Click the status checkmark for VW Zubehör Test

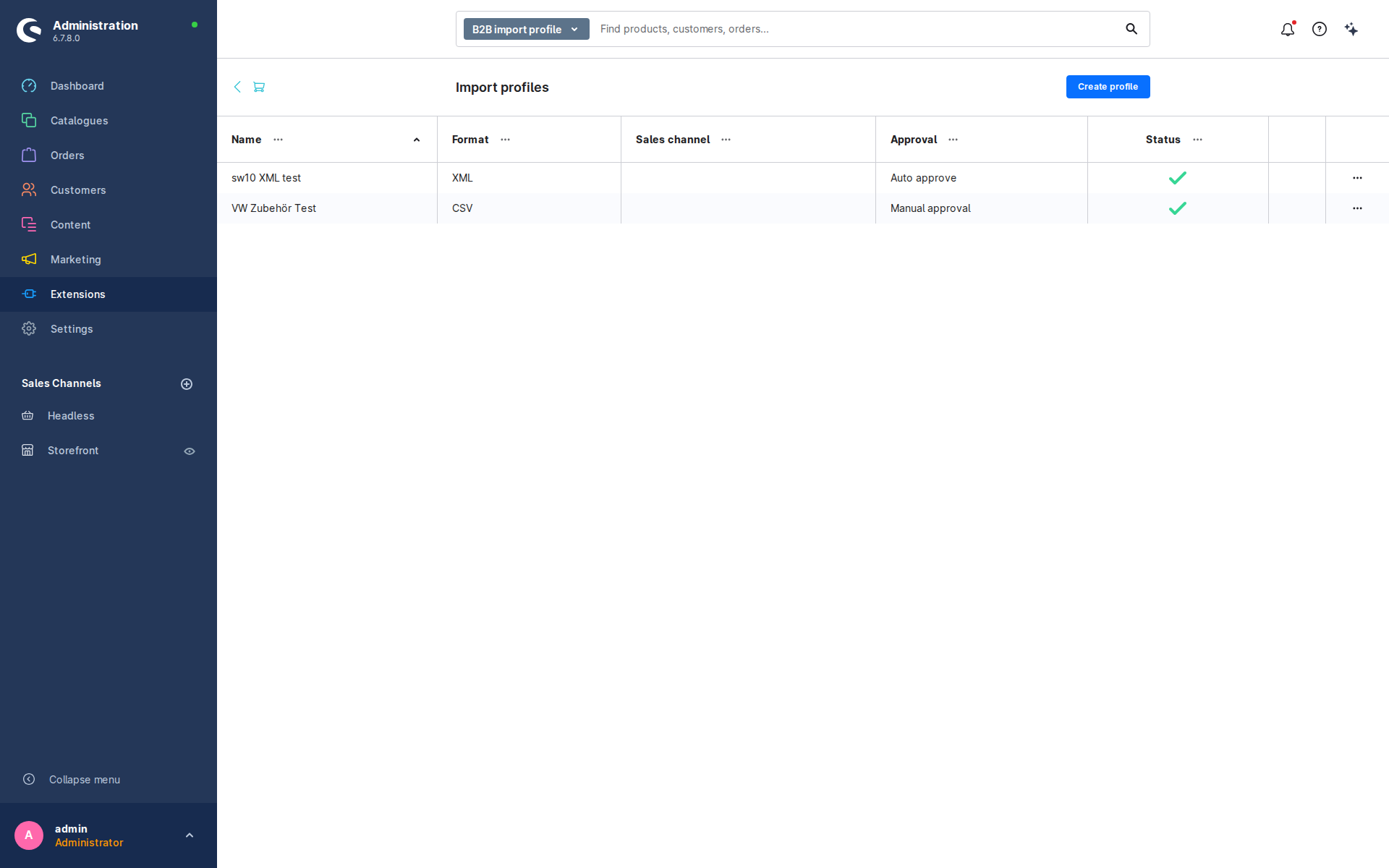(1178, 208)
